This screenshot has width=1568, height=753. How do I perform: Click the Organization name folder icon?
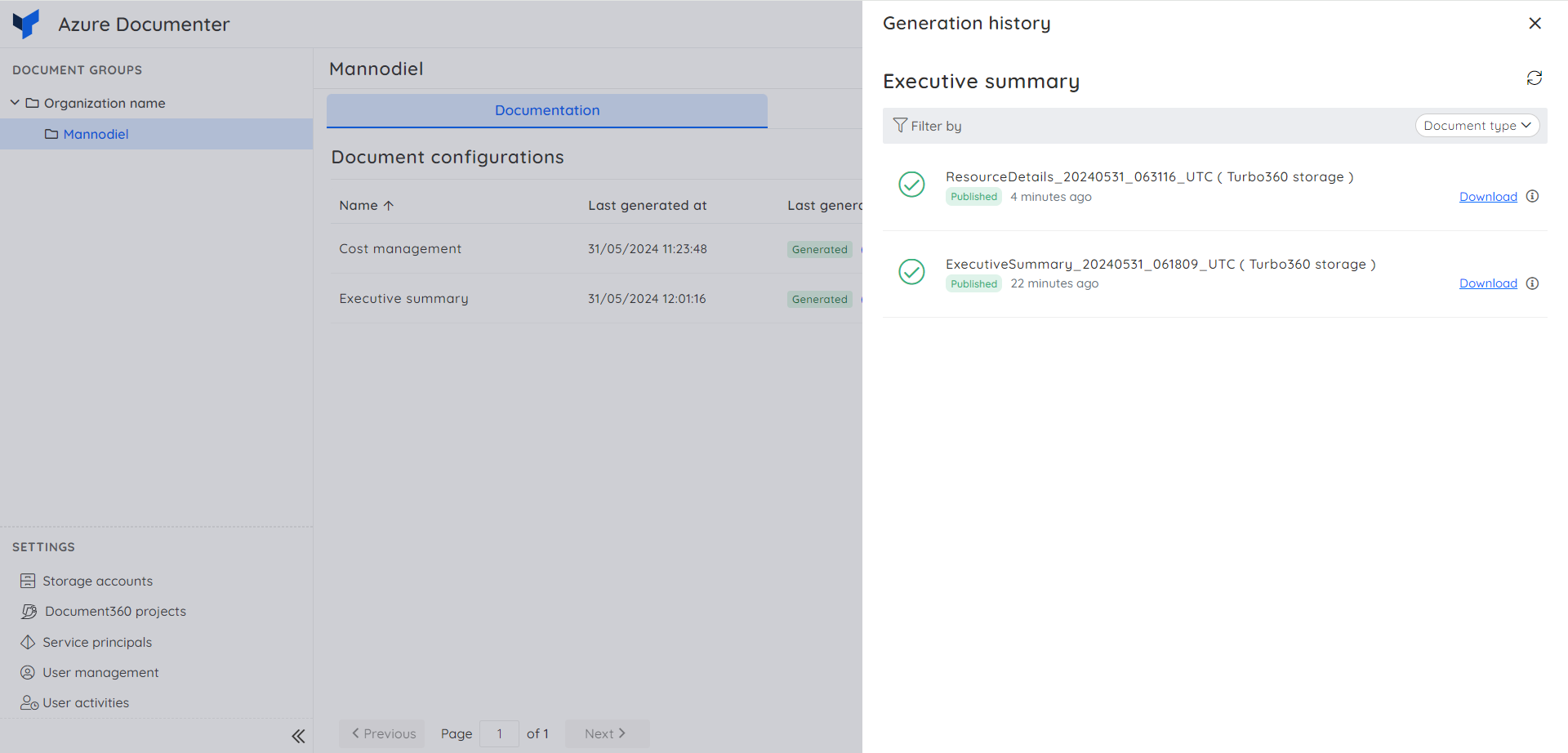click(33, 103)
